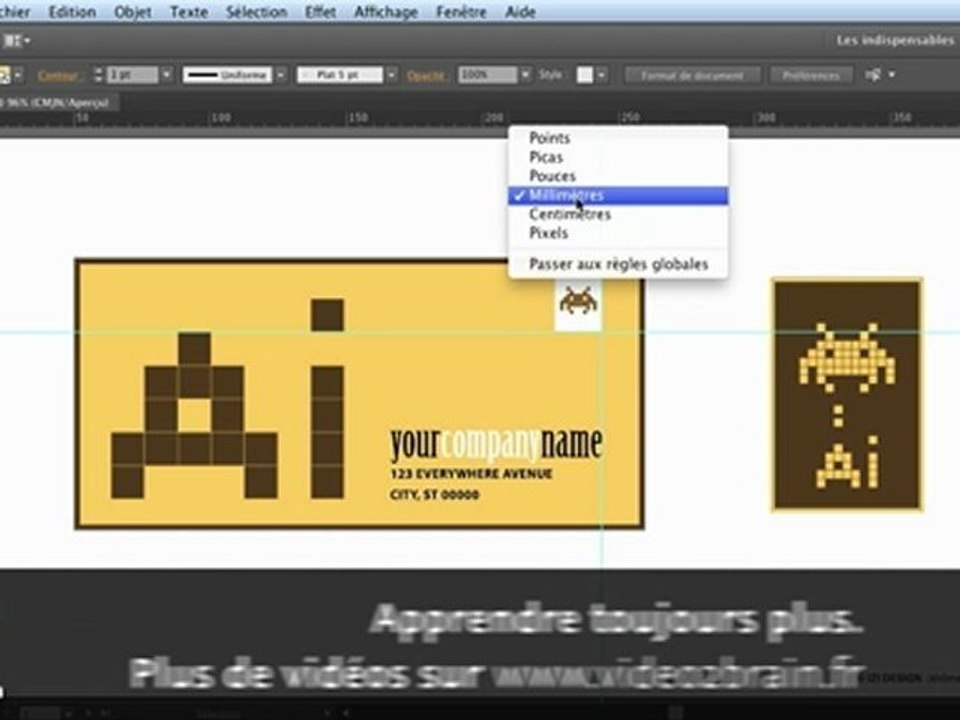Click the 123 EVERYWHERE AVENUE text line
Image resolution: width=960 pixels, height=720 pixels.
(x=471, y=474)
